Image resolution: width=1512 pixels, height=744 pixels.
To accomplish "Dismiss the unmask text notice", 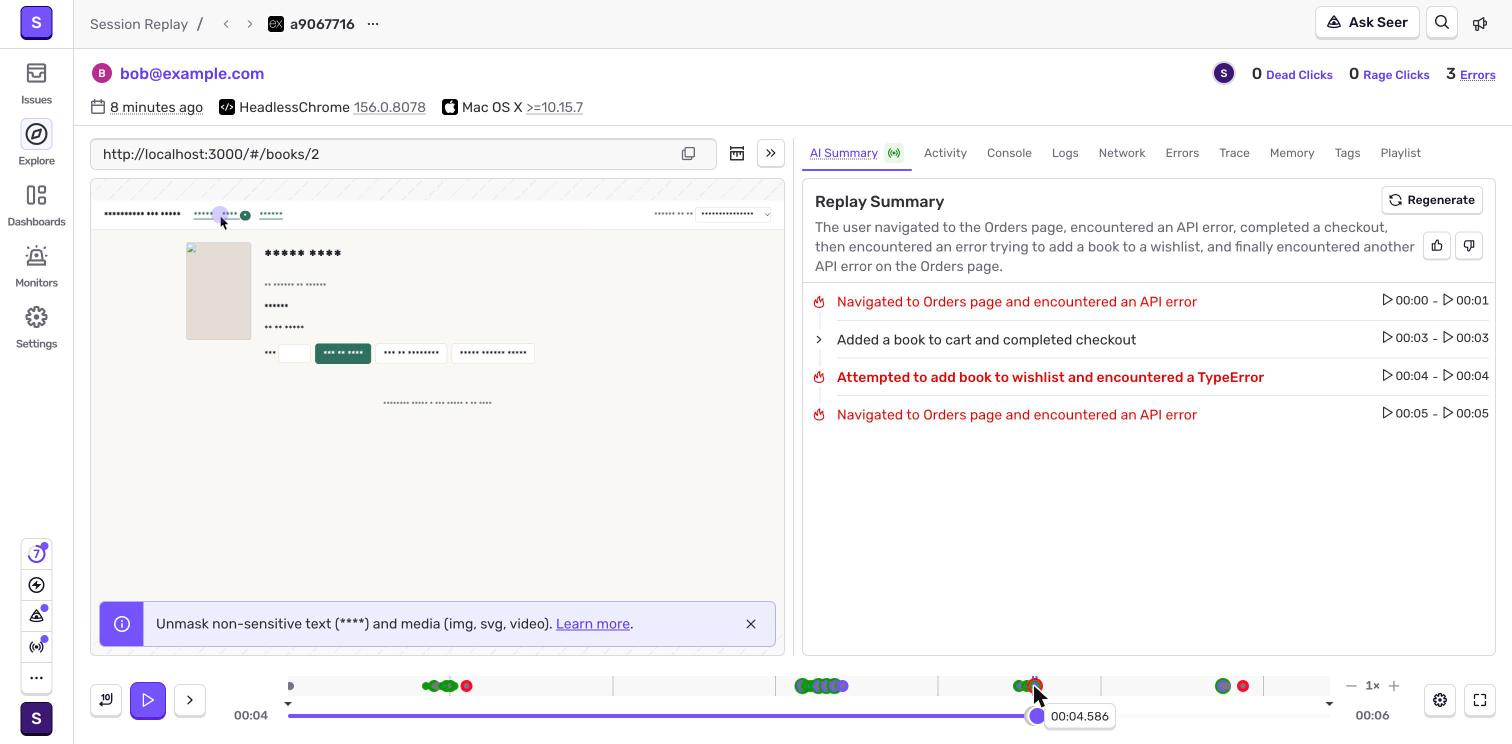I will (751, 624).
